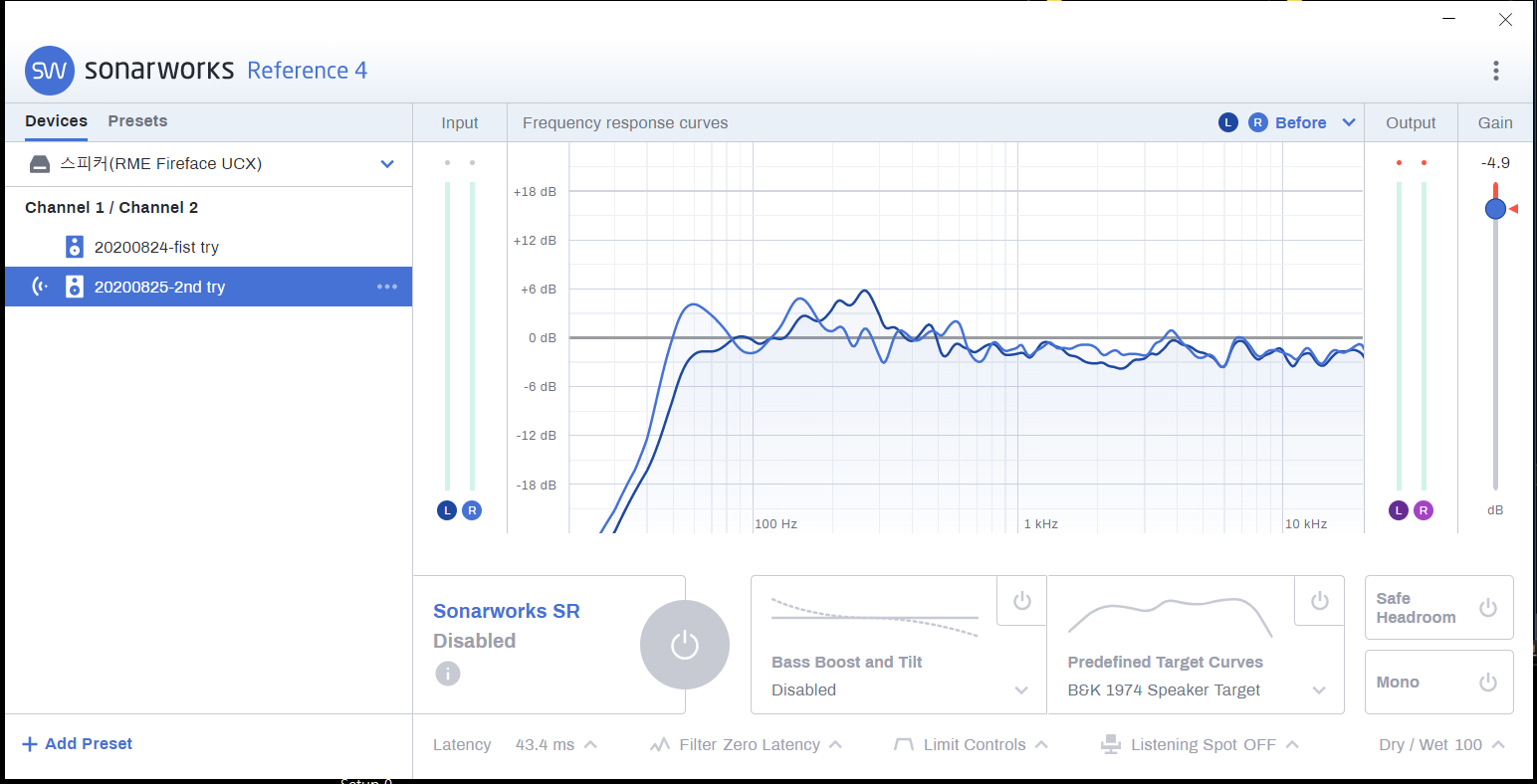This screenshot has width=1537, height=784.
Task: Click the Gain column header
Action: (x=1495, y=123)
